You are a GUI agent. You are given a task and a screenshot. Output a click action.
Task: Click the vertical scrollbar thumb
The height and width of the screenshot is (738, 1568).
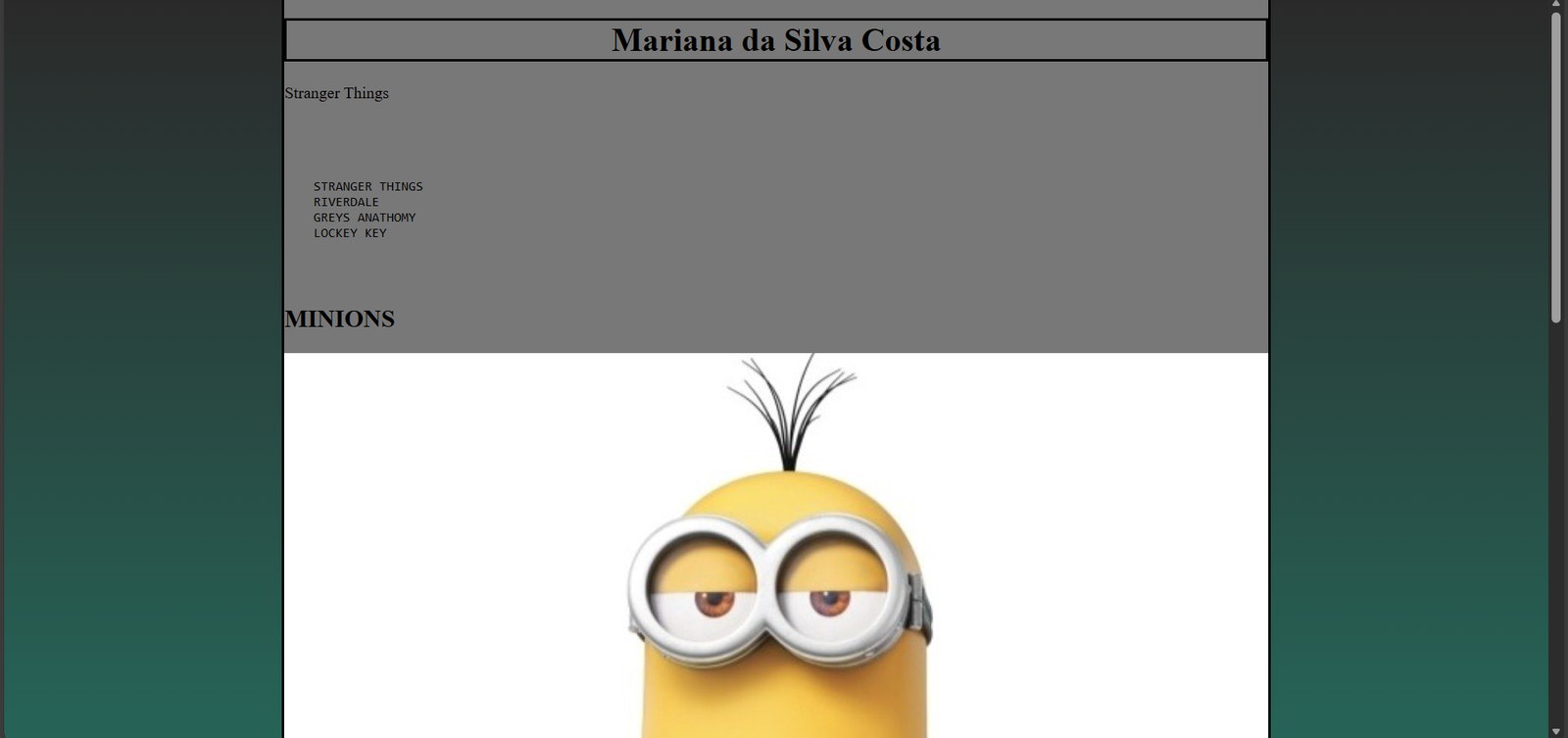pyautogui.click(x=1555, y=167)
